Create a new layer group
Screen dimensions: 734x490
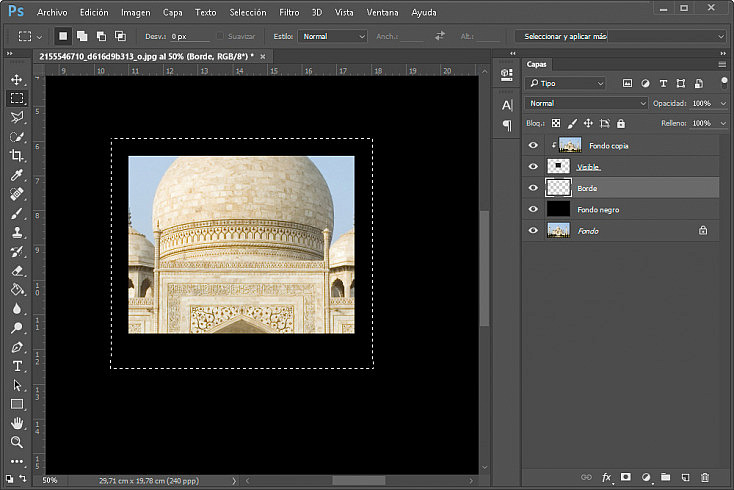coord(665,477)
